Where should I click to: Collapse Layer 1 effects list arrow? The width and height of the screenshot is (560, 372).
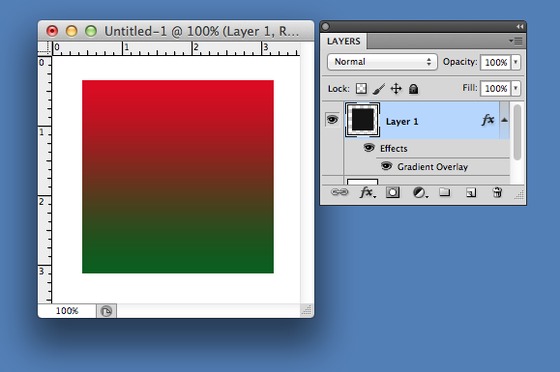coord(504,120)
